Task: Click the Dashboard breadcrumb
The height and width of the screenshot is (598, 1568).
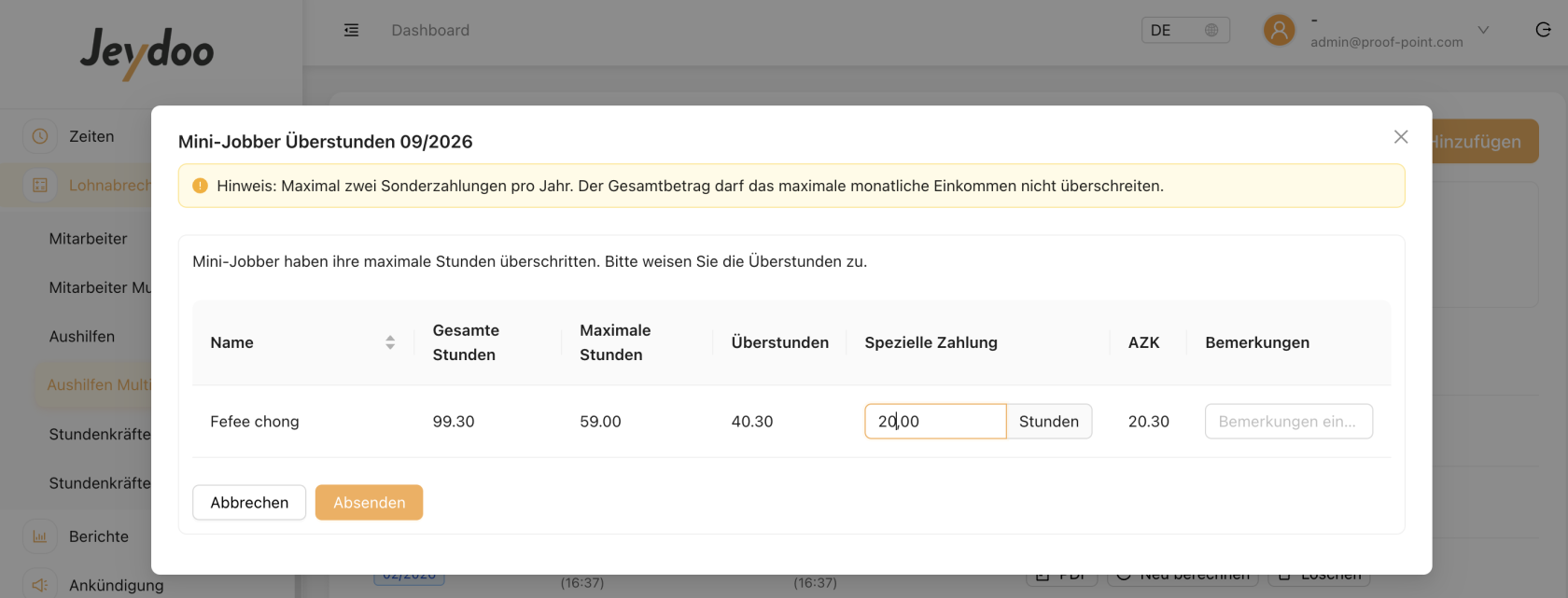Action: pyautogui.click(x=430, y=30)
